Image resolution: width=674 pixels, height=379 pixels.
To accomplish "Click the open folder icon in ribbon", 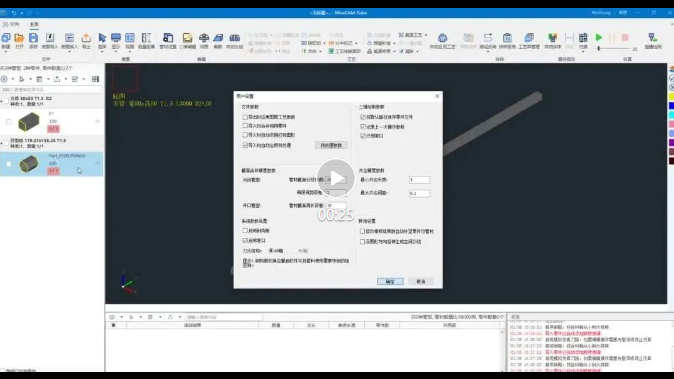I will (19, 38).
